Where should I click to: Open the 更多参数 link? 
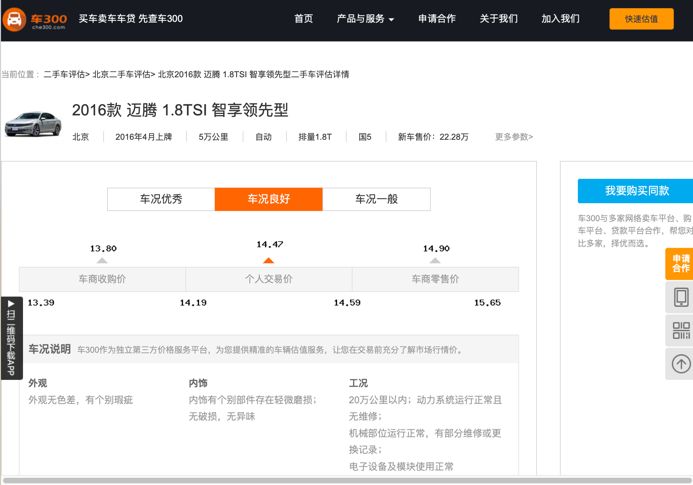coord(514,137)
